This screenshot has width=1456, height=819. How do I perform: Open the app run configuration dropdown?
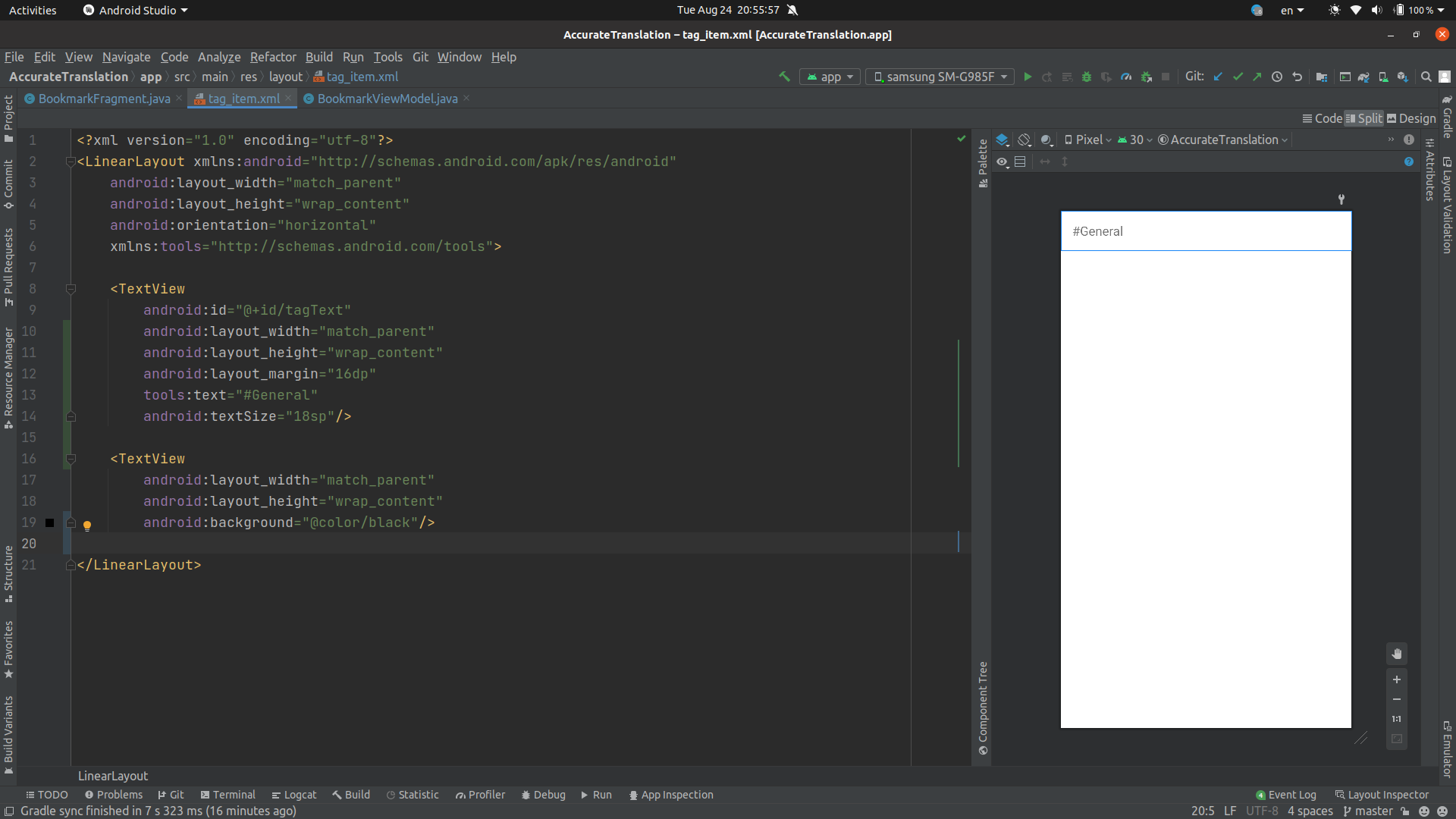pyautogui.click(x=830, y=77)
